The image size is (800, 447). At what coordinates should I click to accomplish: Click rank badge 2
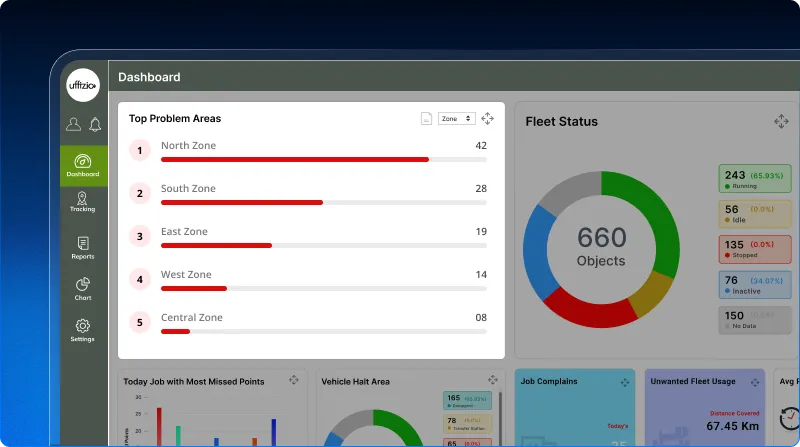(x=140, y=193)
